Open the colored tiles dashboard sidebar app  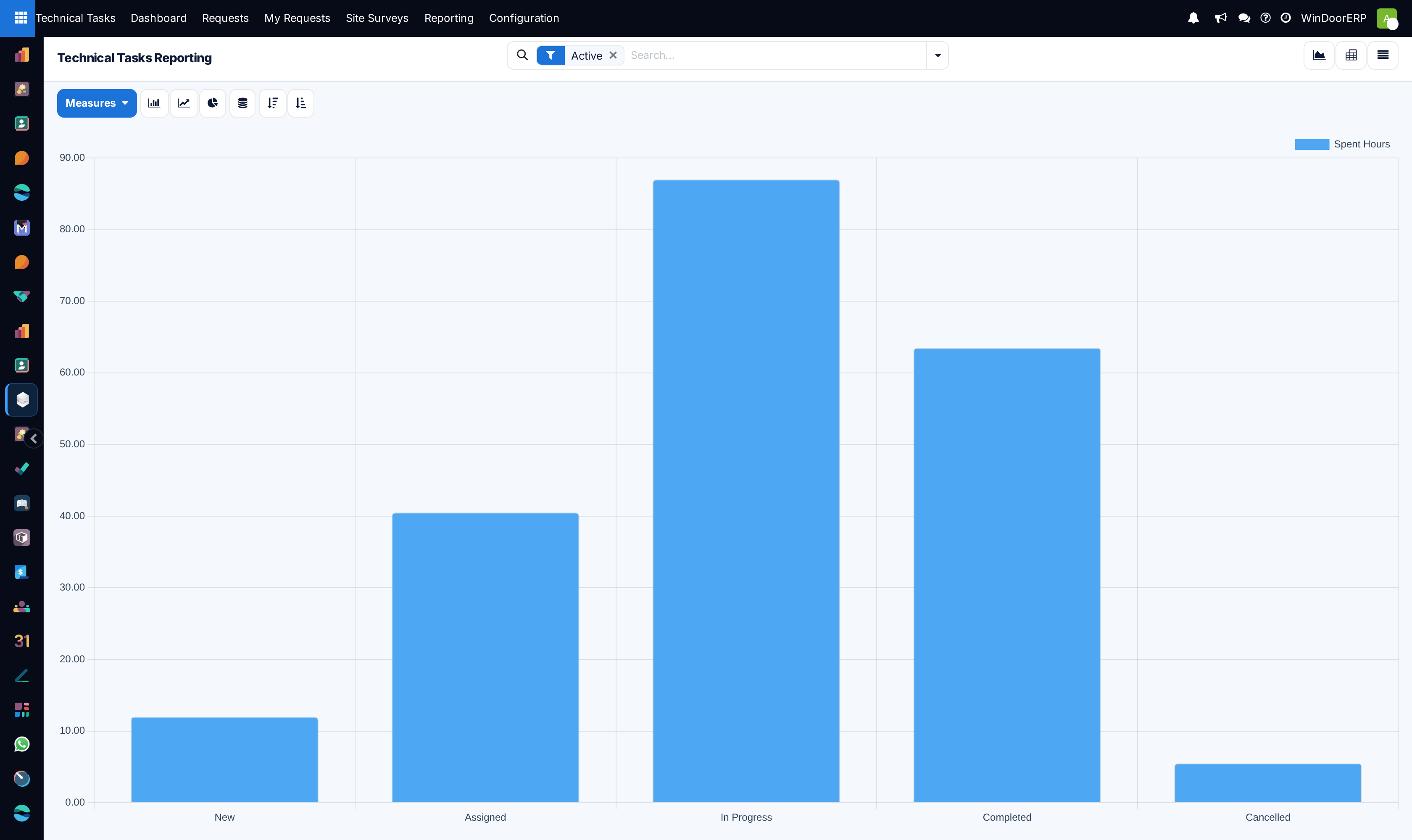(21, 710)
